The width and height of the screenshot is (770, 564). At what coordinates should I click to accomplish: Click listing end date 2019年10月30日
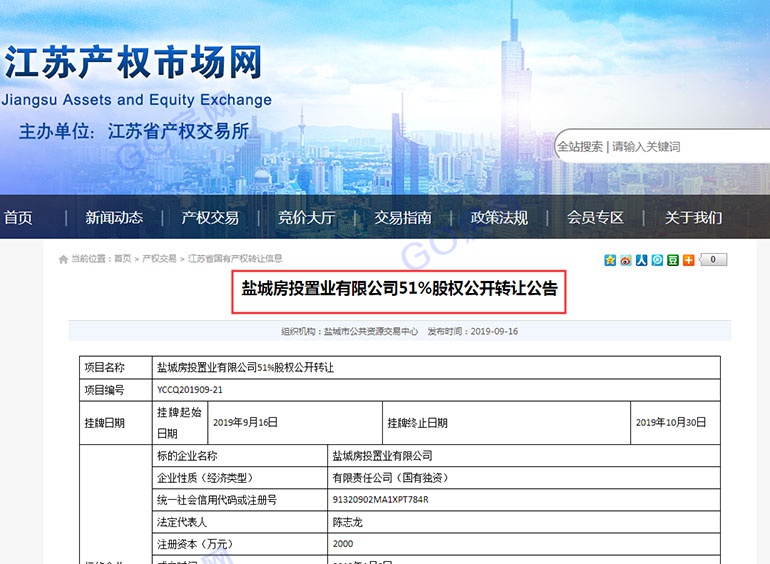point(671,423)
